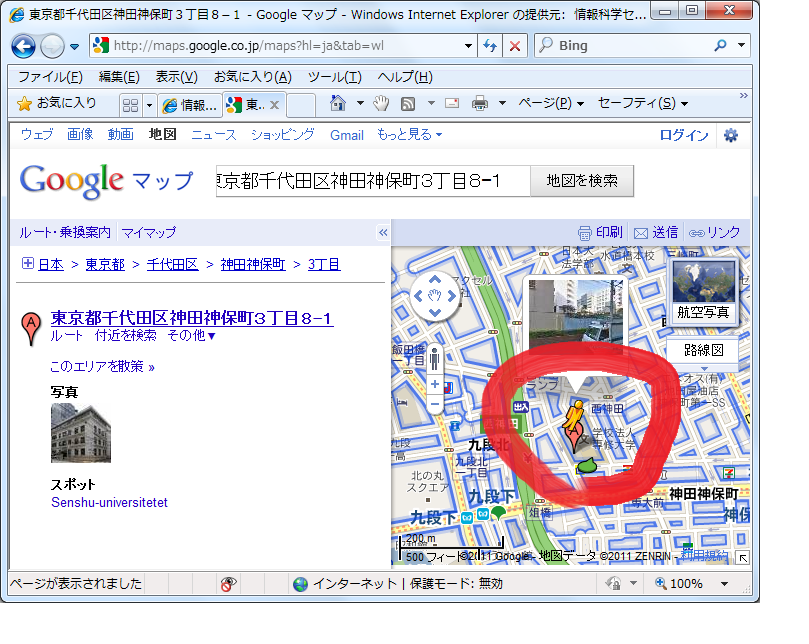
Task: Click the Home page icon
Action: coord(338,104)
